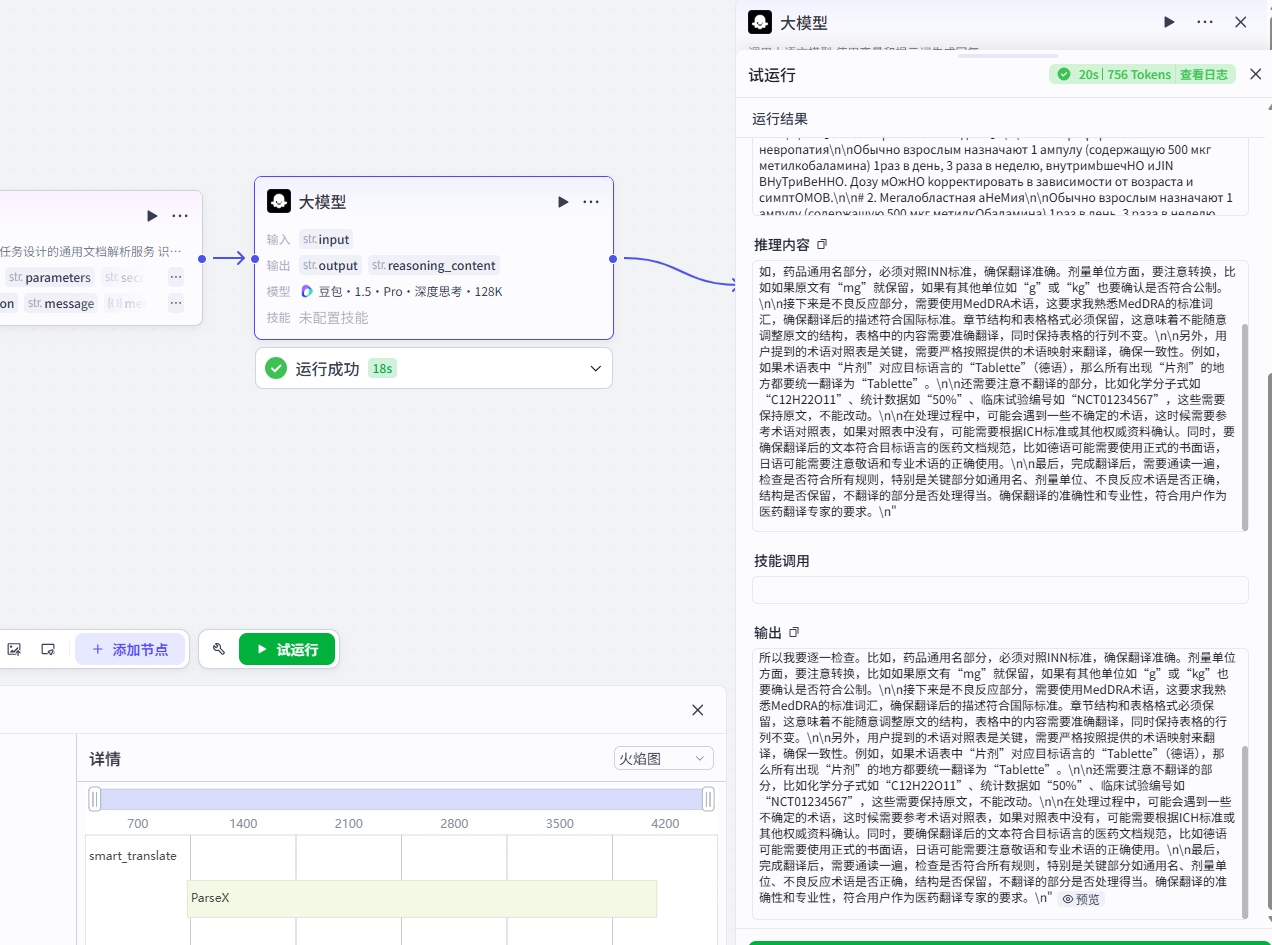Click the 大模型 avatar icon in side panel header
Screen dimensions: 1272x945
coord(760,22)
